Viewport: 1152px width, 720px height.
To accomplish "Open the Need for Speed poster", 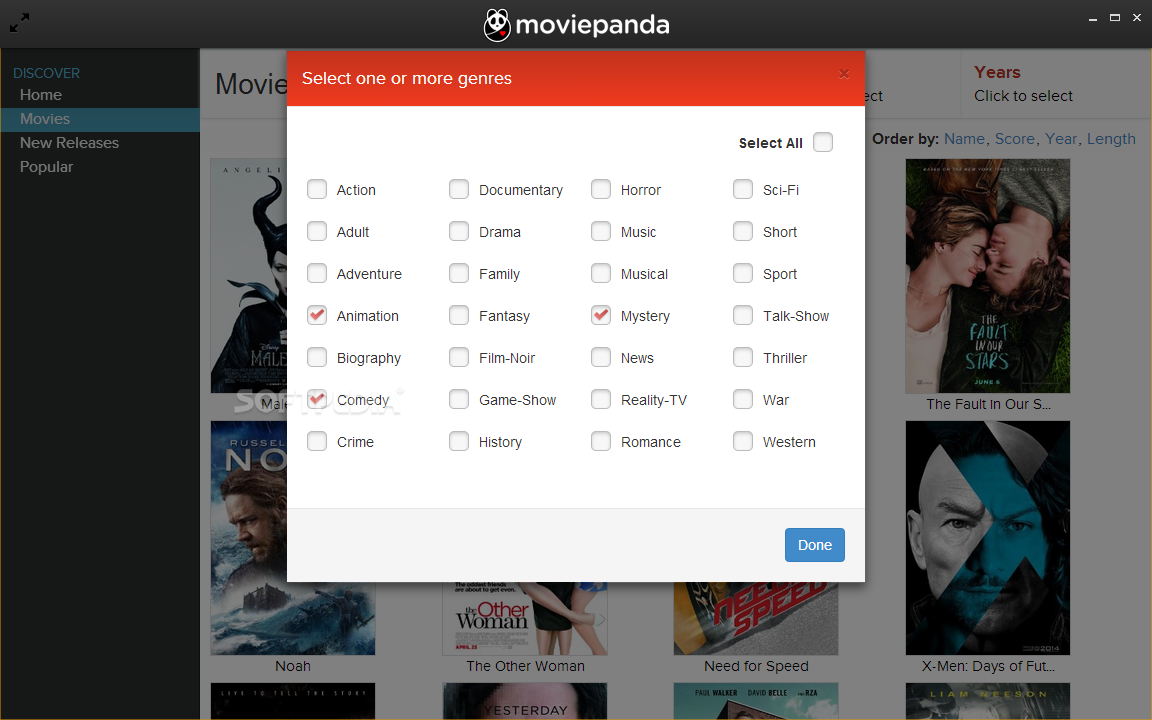I will tap(756, 619).
